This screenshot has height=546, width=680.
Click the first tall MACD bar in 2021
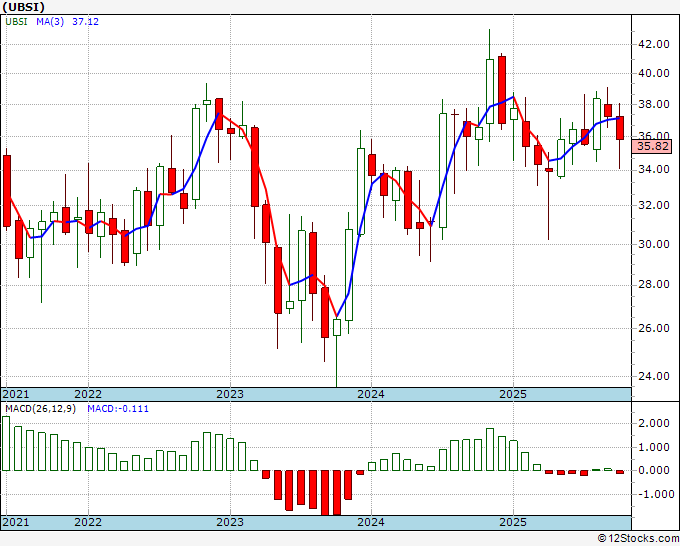pos(6,443)
